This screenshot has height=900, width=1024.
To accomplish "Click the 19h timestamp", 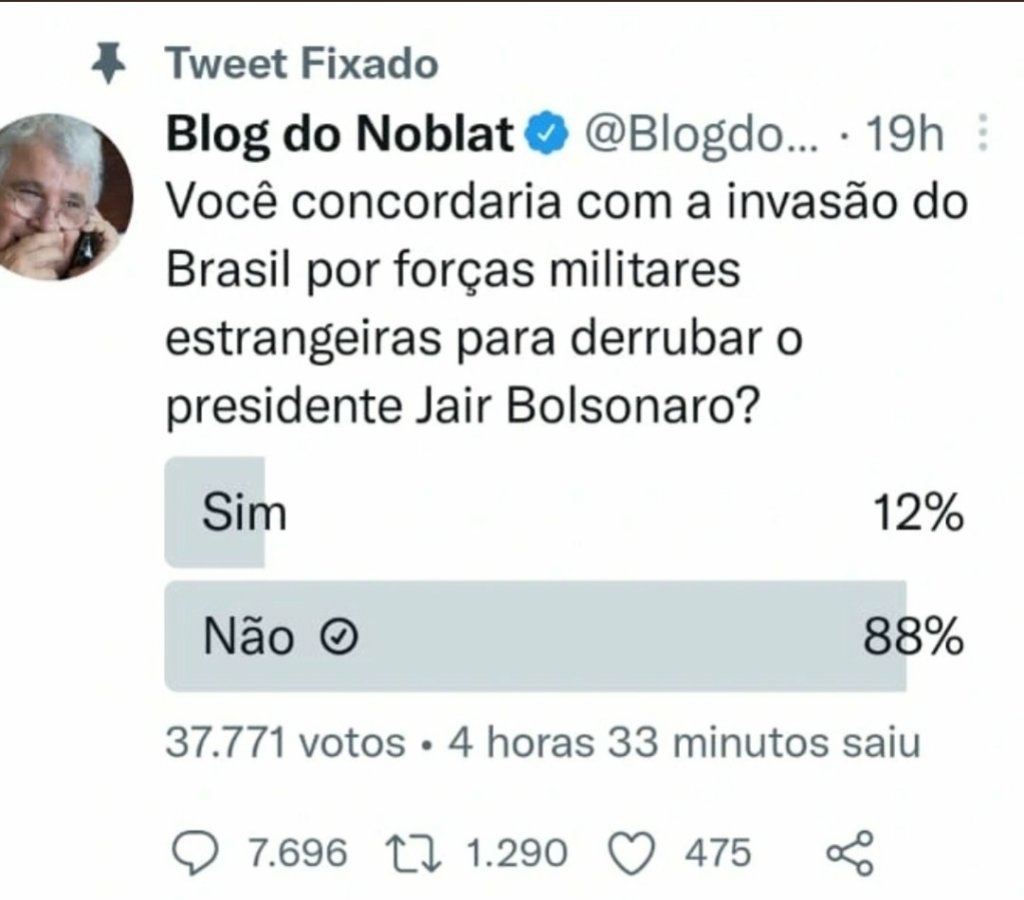I will coord(904,135).
